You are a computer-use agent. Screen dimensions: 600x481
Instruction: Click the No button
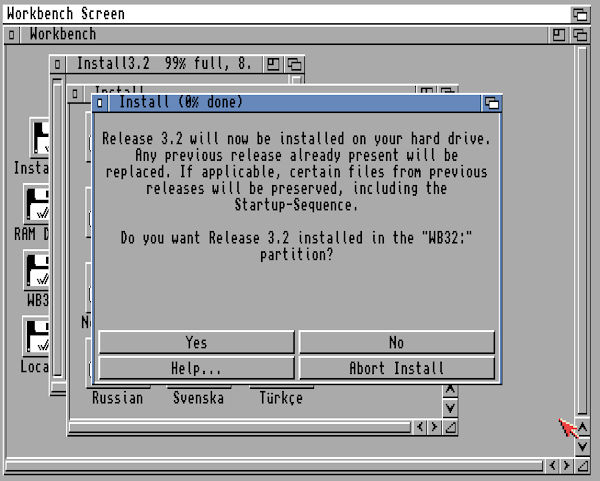click(x=396, y=342)
